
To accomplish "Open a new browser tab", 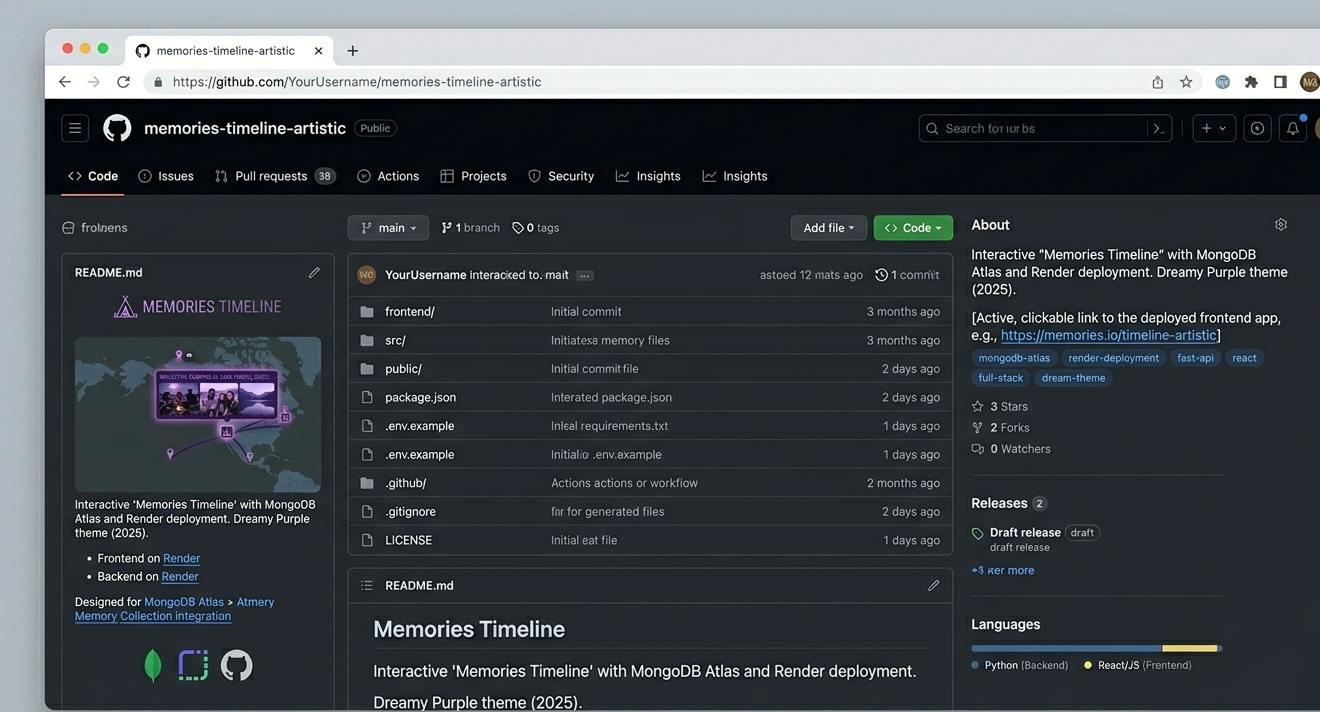I will (352, 51).
